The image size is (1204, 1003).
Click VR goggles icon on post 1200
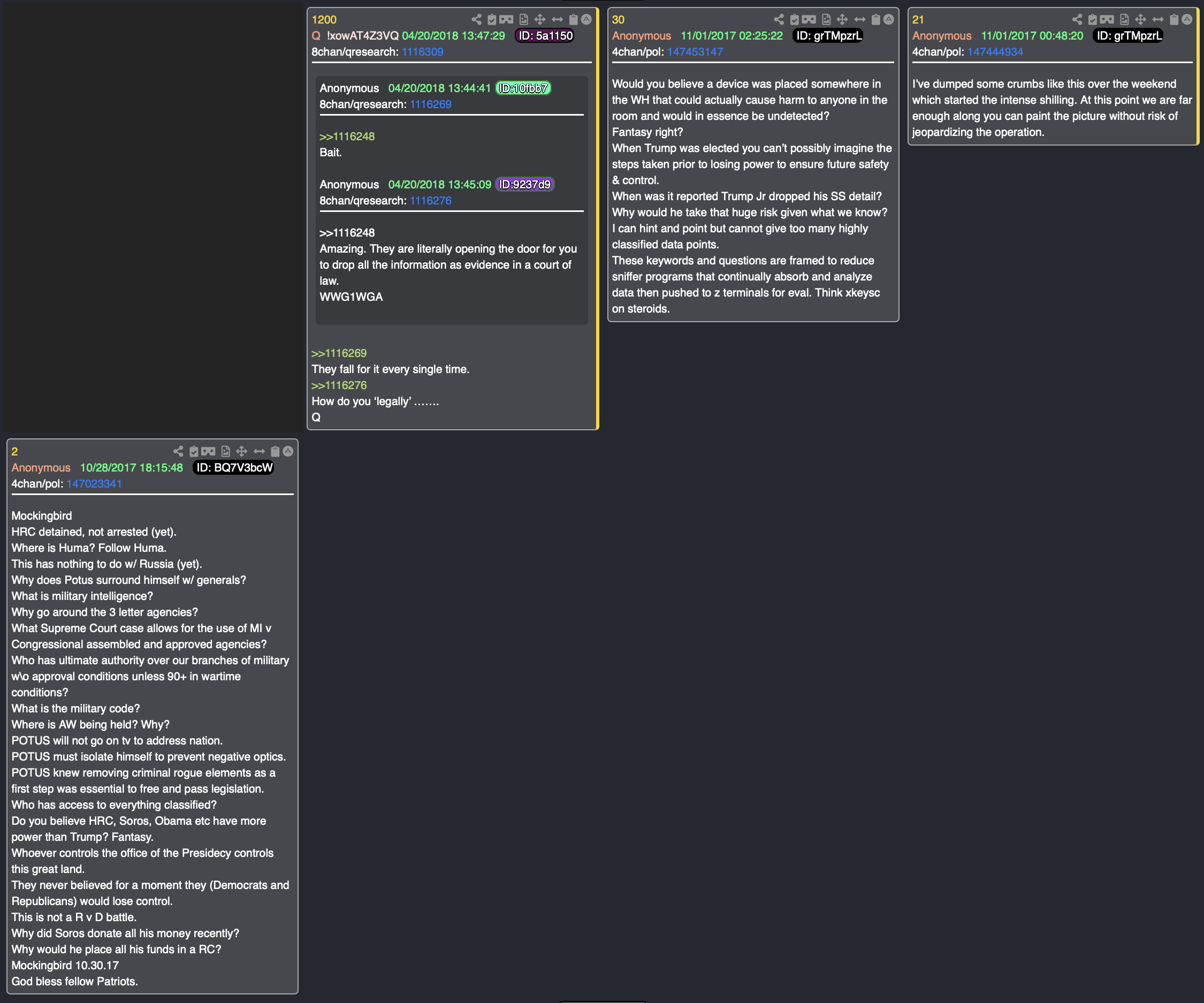pos(506,19)
